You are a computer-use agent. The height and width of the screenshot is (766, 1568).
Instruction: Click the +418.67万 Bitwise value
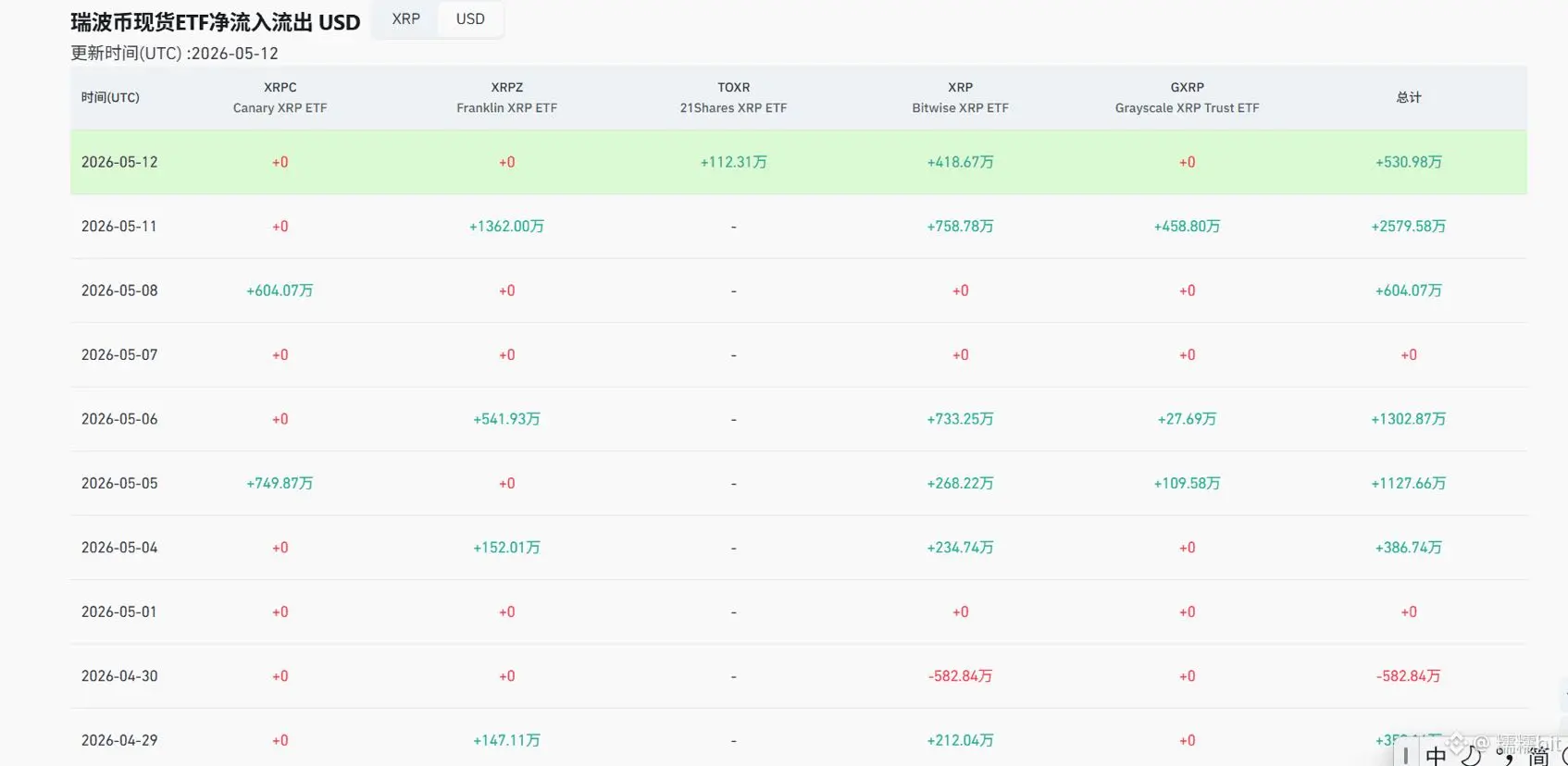(x=960, y=162)
